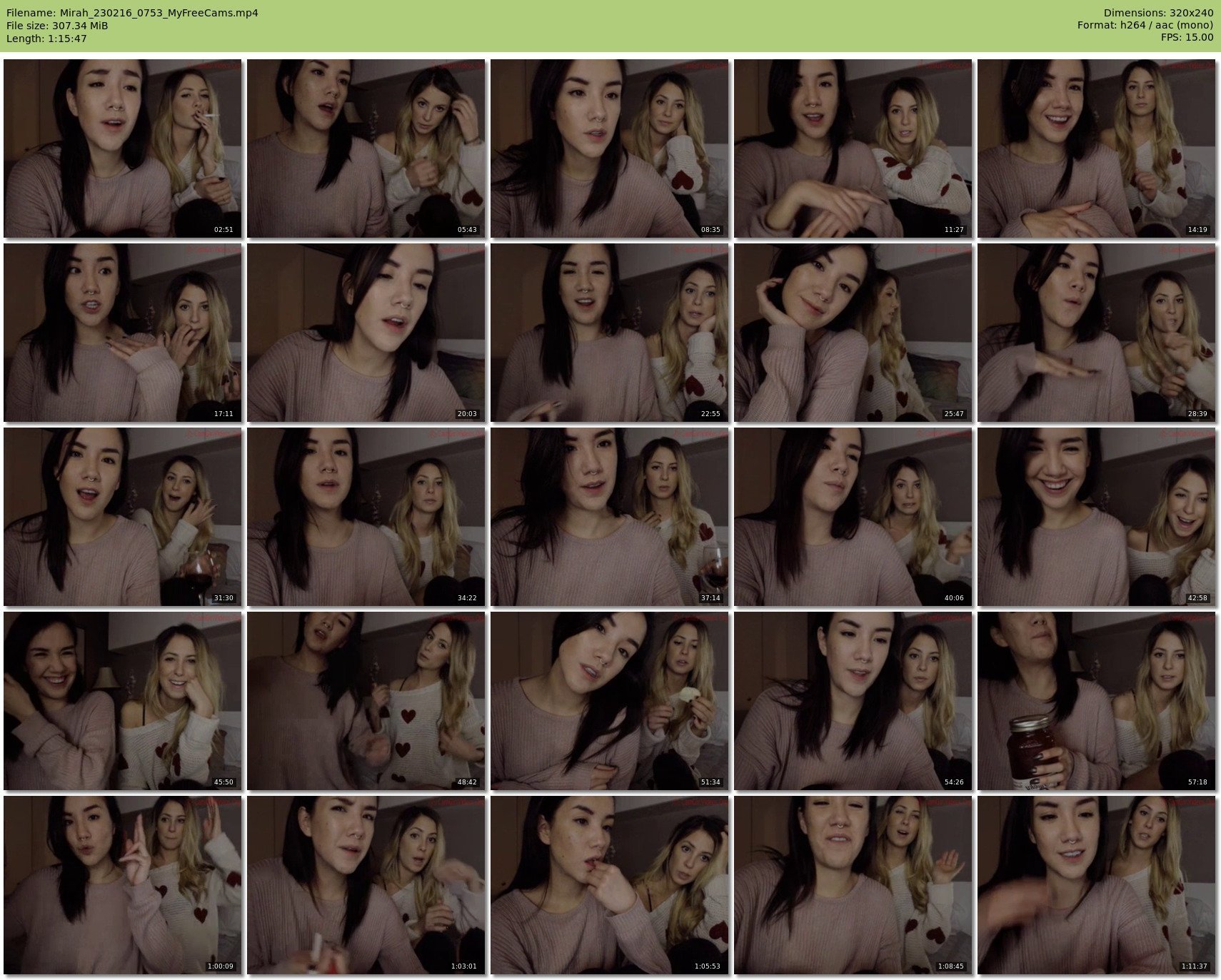Image resolution: width=1221 pixels, height=980 pixels.
Task: Open the thumbnail marked 08:35
Action: (x=609, y=148)
